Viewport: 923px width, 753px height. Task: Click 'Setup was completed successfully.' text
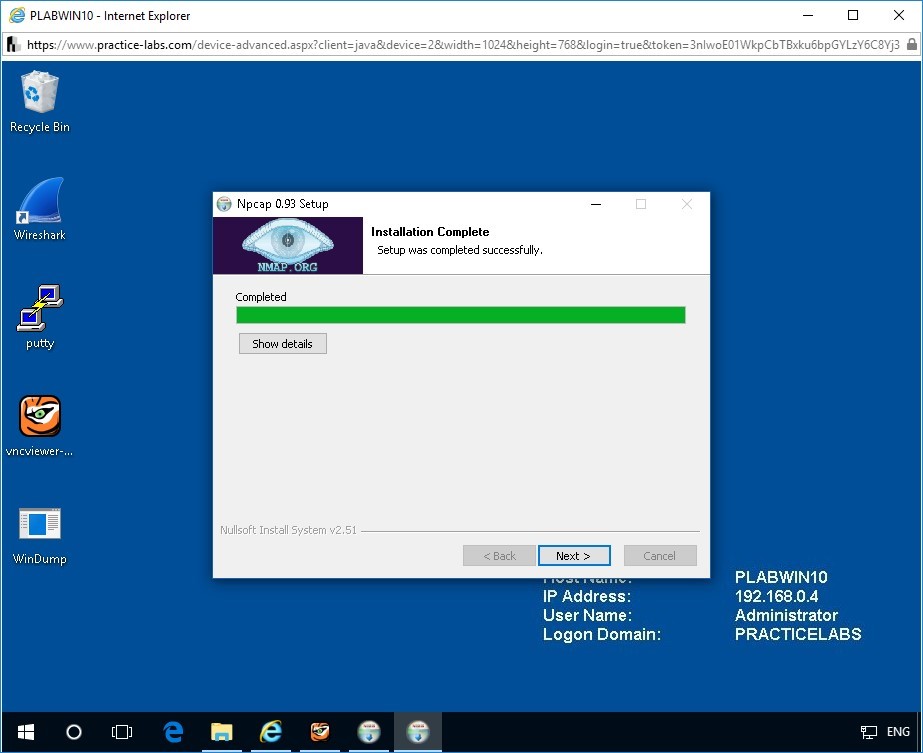[x=460, y=250]
